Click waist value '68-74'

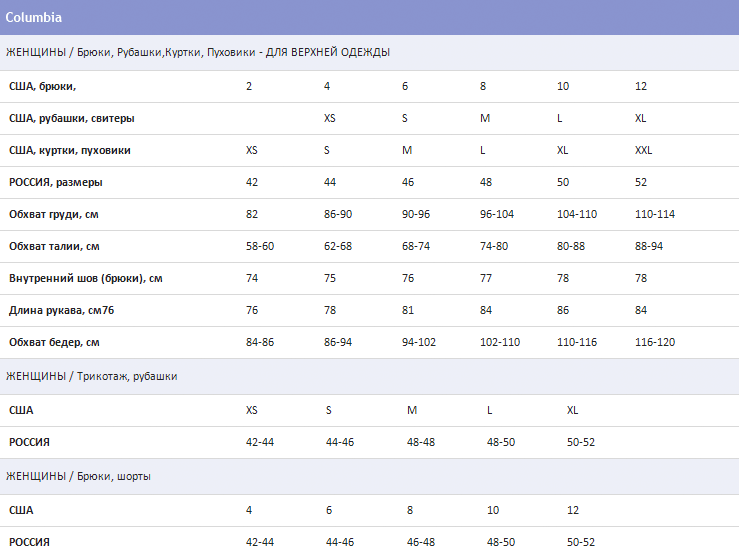click(x=416, y=247)
